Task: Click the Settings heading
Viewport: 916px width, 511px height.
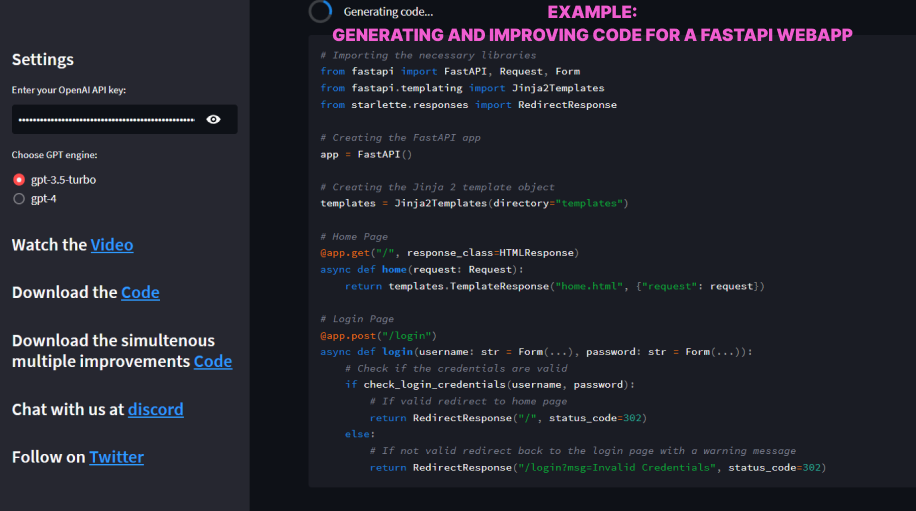Action: click(43, 60)
